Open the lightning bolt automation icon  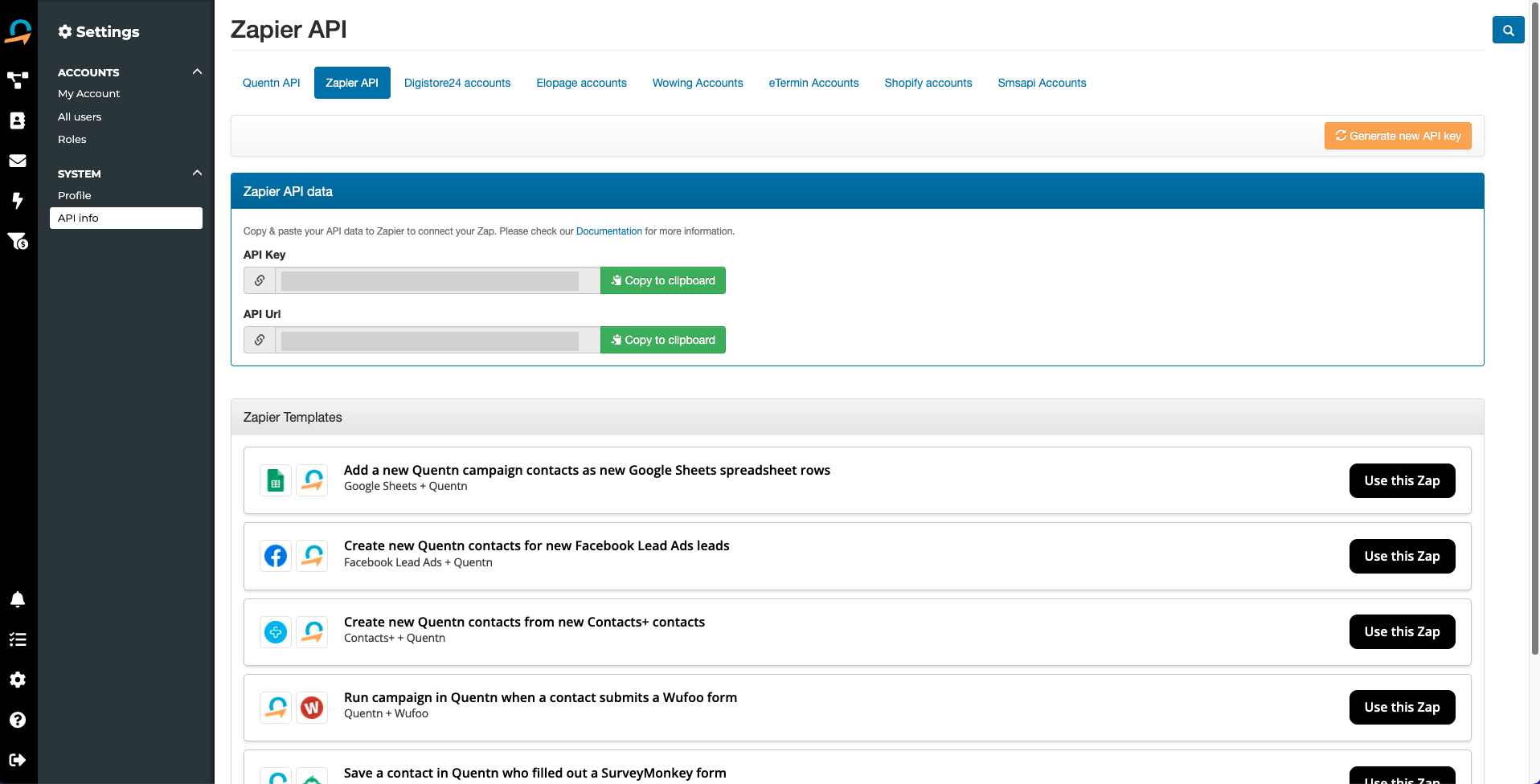(x=18, y=201)
